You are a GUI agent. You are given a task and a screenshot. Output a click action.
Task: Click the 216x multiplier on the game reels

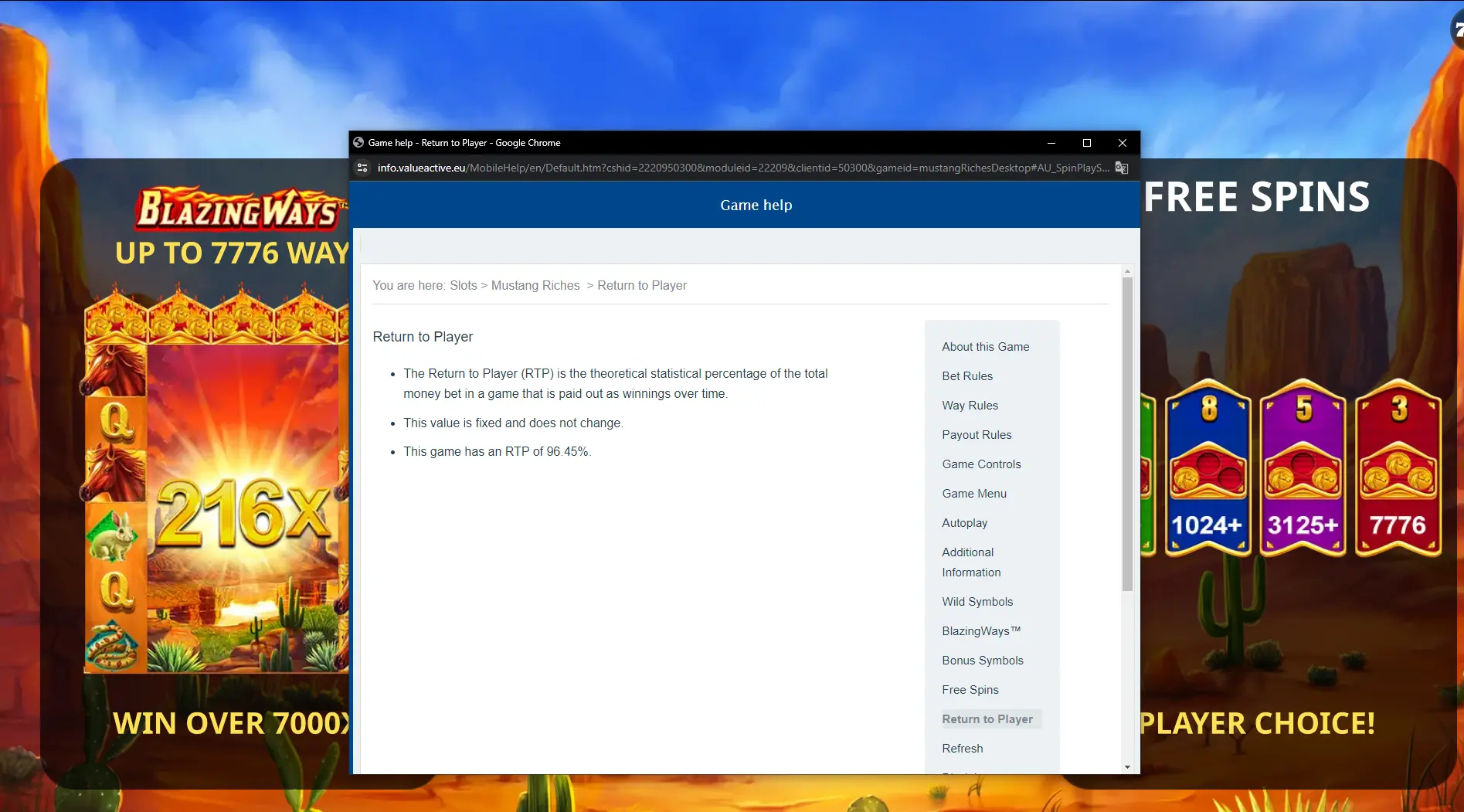click(243, 512)
